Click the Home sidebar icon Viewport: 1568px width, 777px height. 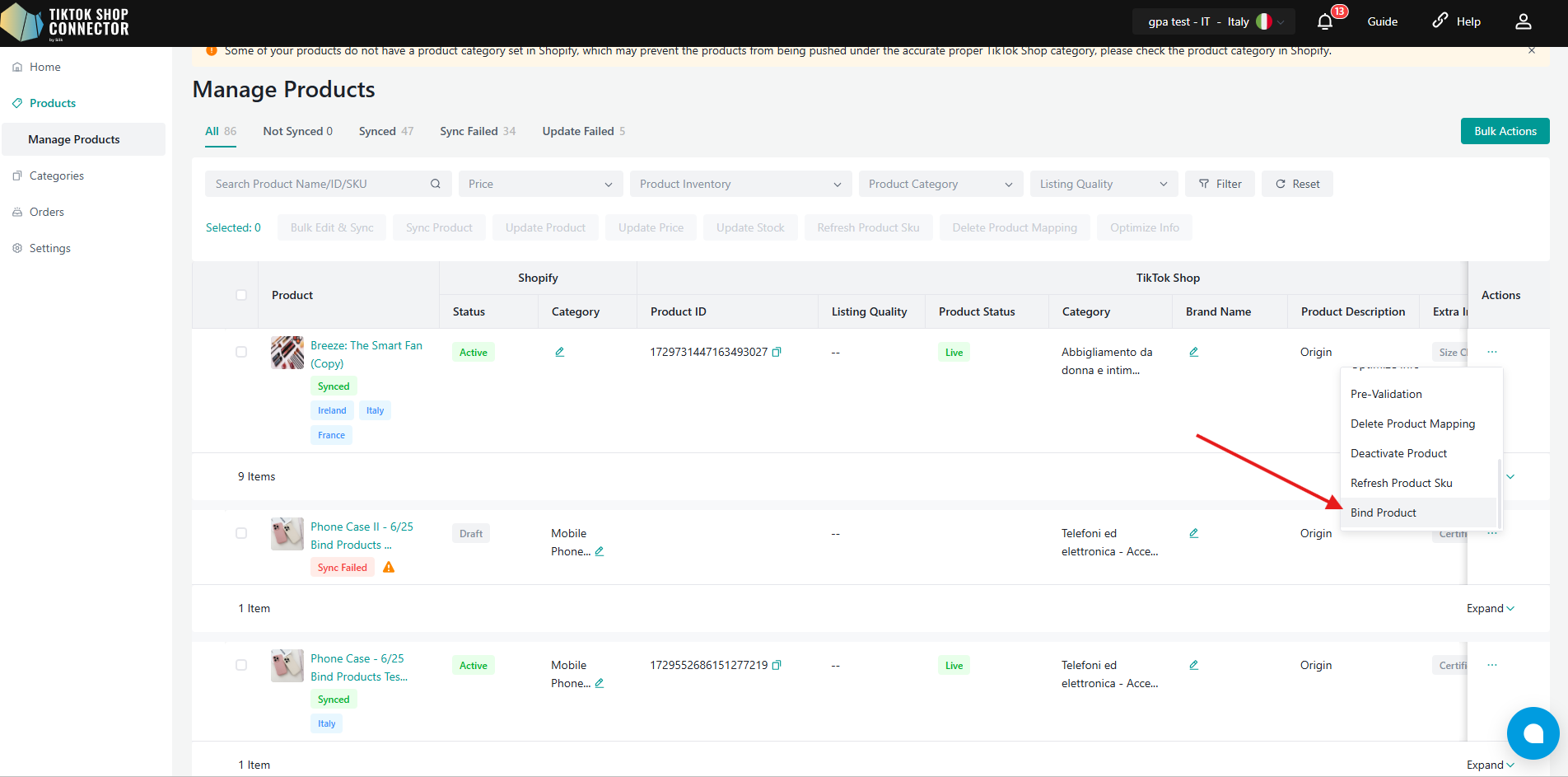(x=17, y=67)
